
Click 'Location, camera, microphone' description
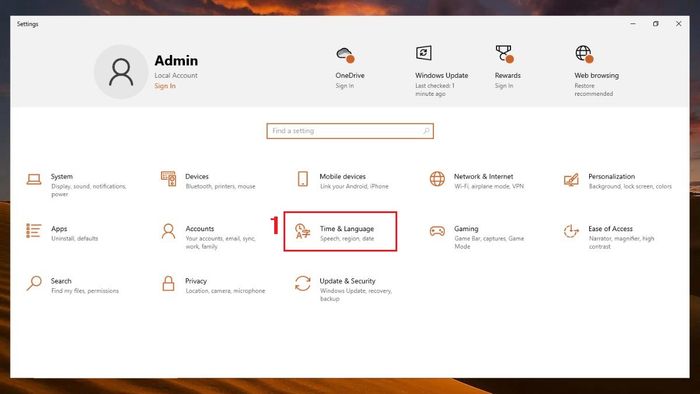[x=225, y=290]
